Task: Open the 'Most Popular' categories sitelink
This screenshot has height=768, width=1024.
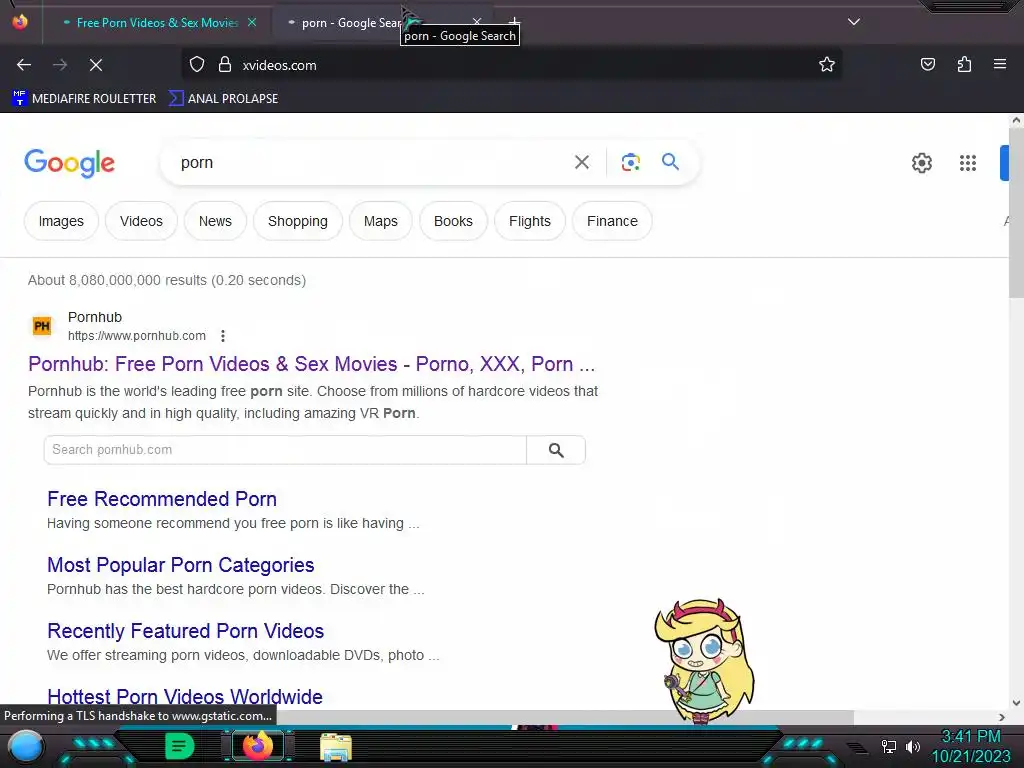Action: click(x=180, y=565)
